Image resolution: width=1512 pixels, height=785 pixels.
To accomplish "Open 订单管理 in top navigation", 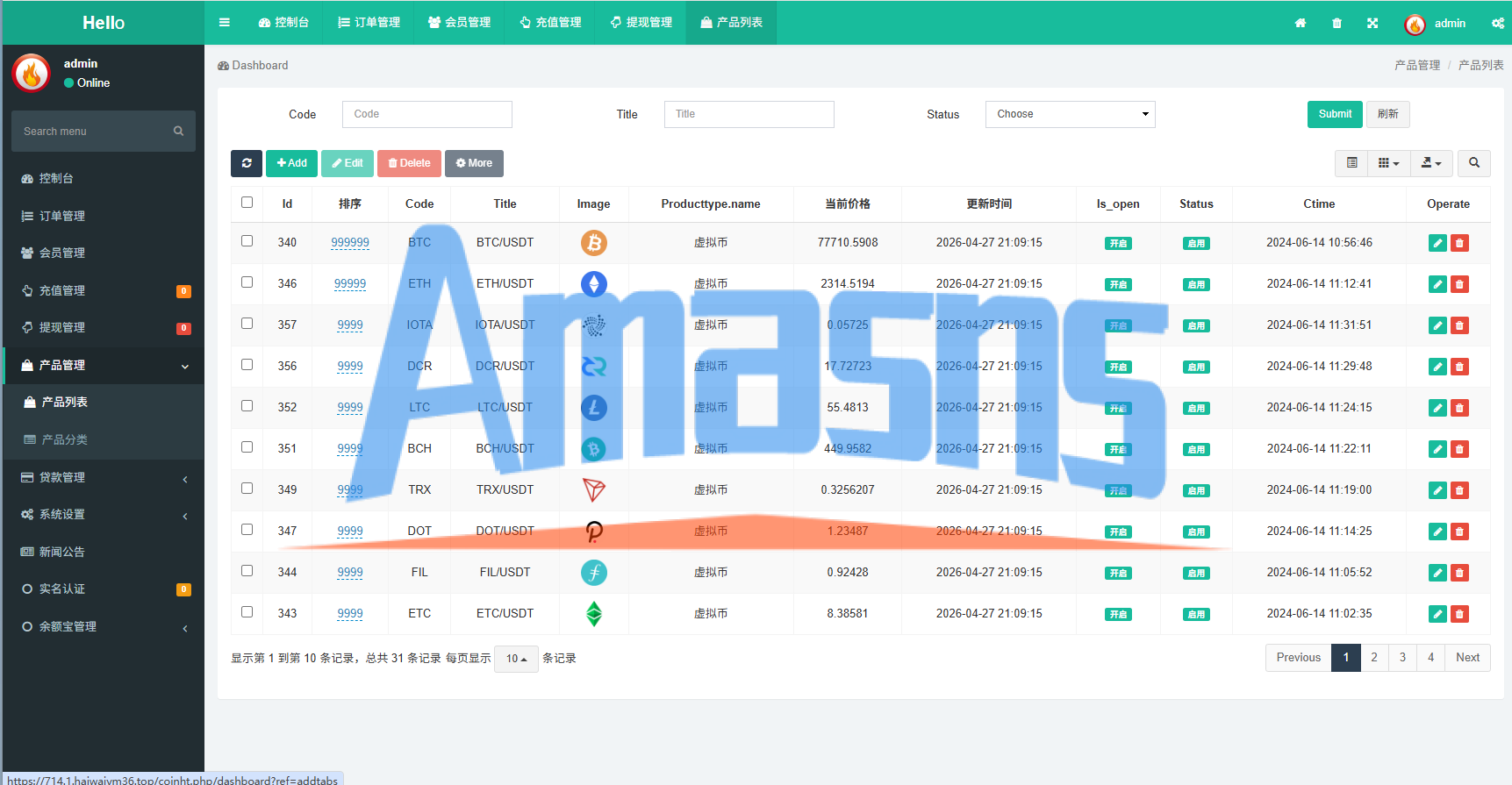I will [x=369, y=23].
